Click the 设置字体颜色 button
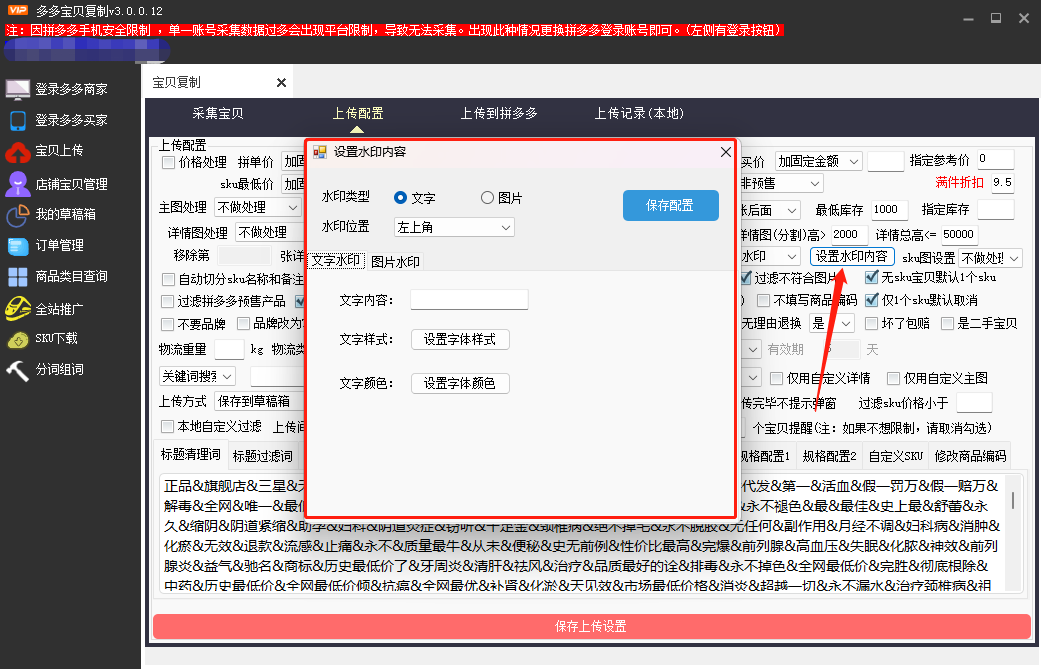 tap(460, 384)
